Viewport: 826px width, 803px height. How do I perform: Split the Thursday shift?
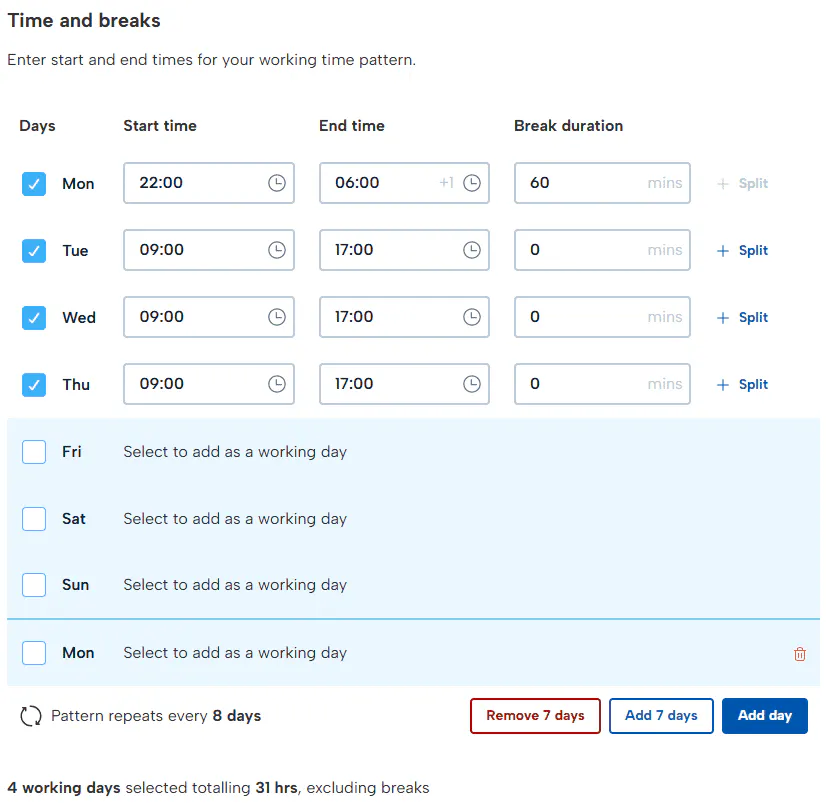[x=743, y=384]
